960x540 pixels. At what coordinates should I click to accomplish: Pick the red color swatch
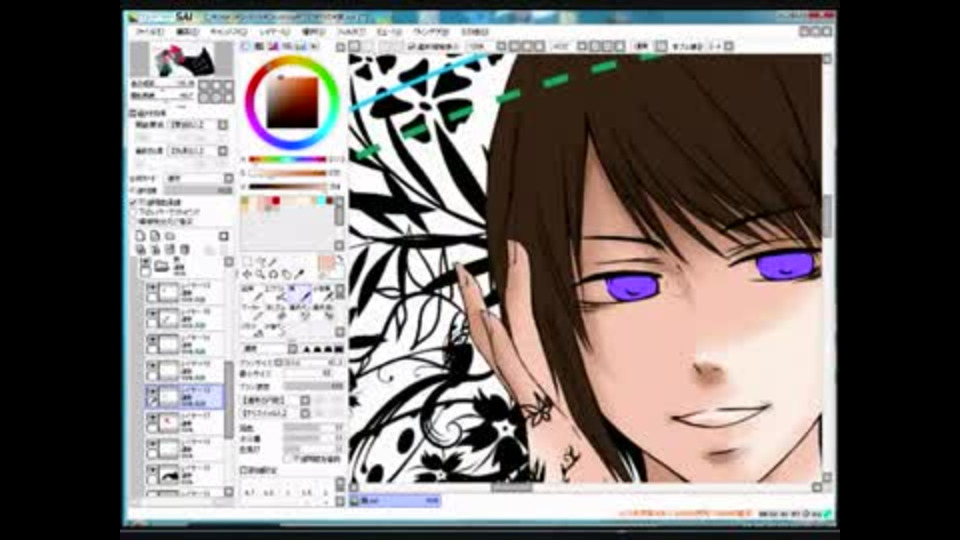(x=276, y=201)
